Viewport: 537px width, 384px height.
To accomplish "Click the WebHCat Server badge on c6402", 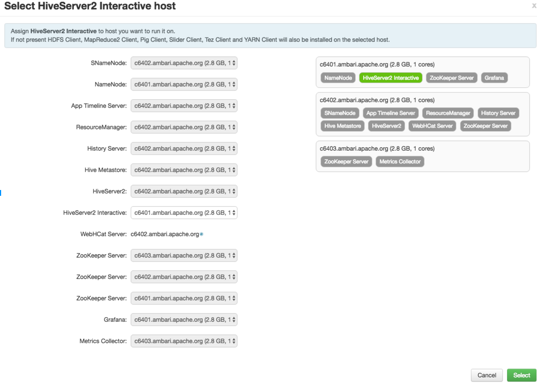I will click(x=432, y=126).
